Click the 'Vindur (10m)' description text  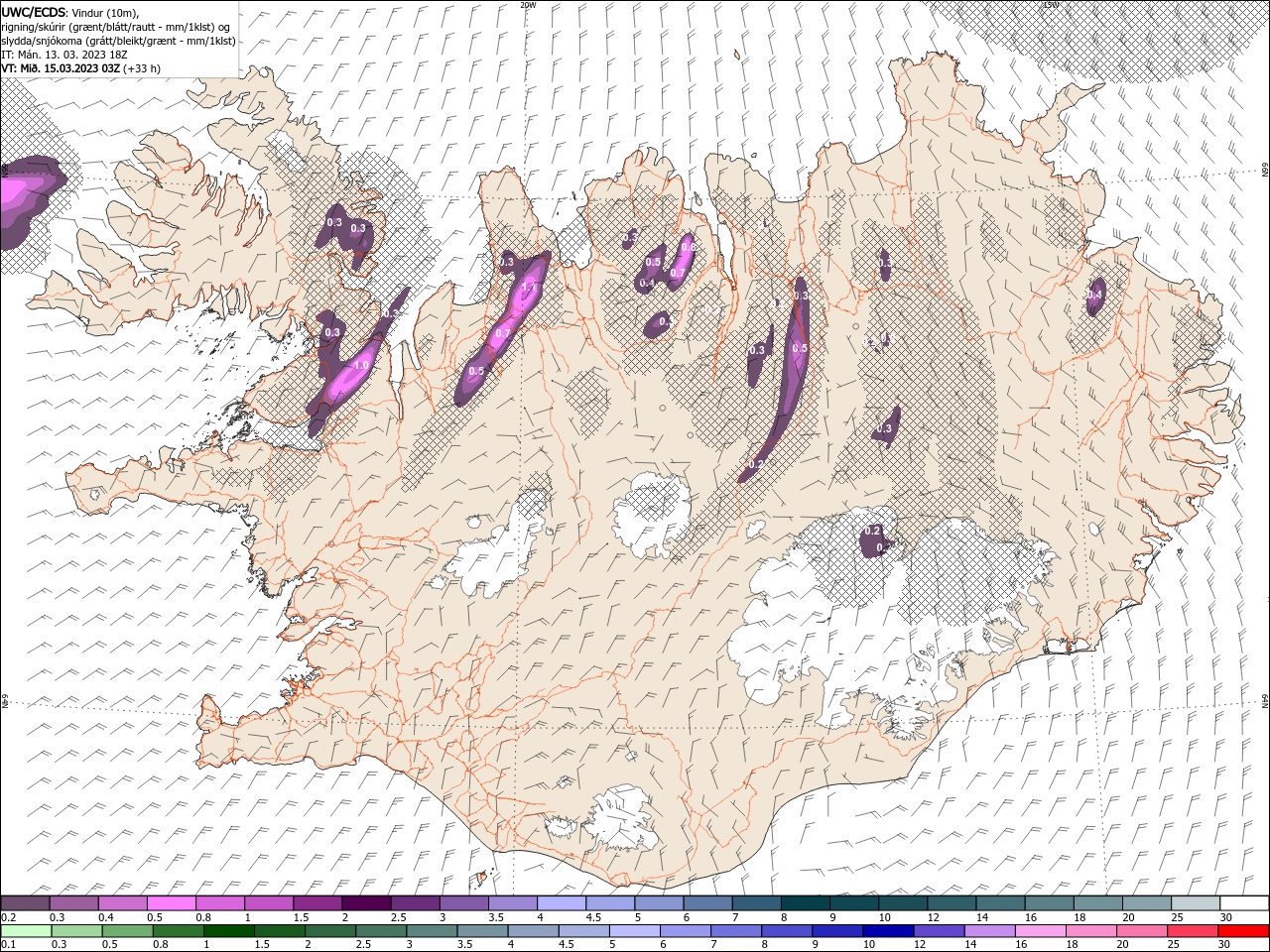tap(106, 12)
